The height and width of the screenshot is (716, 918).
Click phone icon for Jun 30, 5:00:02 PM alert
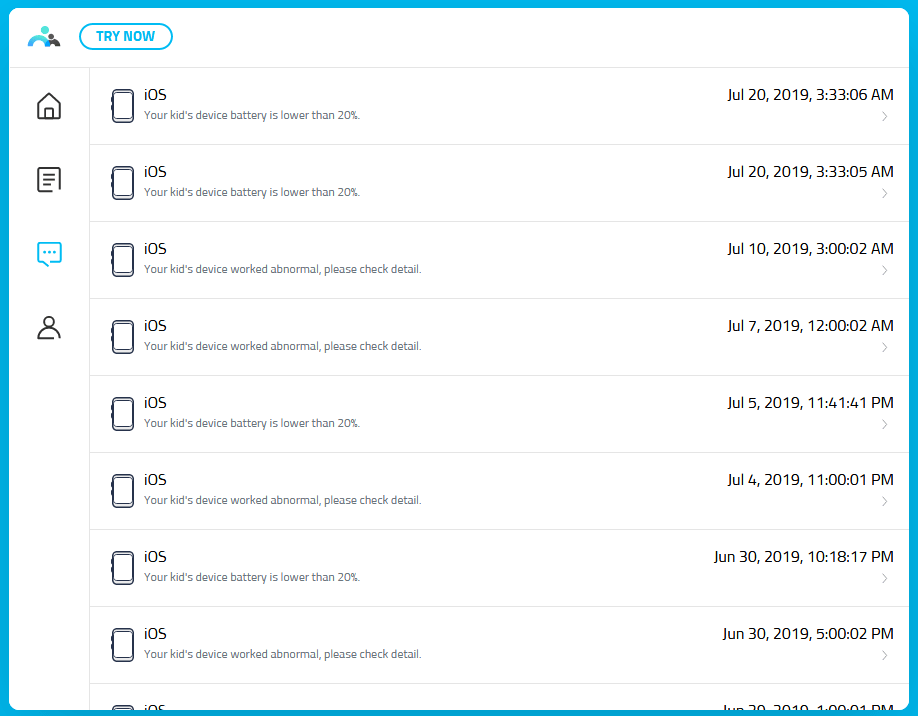tap(122, 645)
